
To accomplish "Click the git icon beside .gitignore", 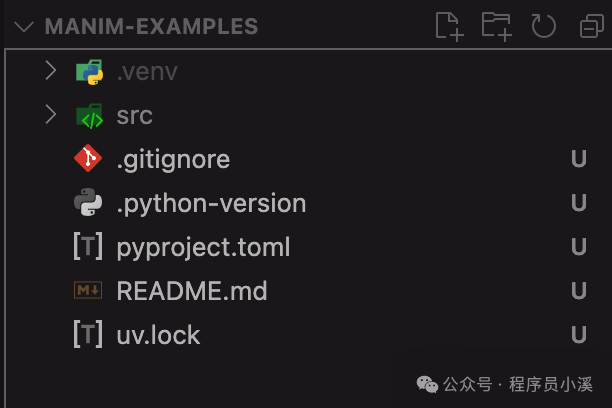I will [x=89, y=159].
